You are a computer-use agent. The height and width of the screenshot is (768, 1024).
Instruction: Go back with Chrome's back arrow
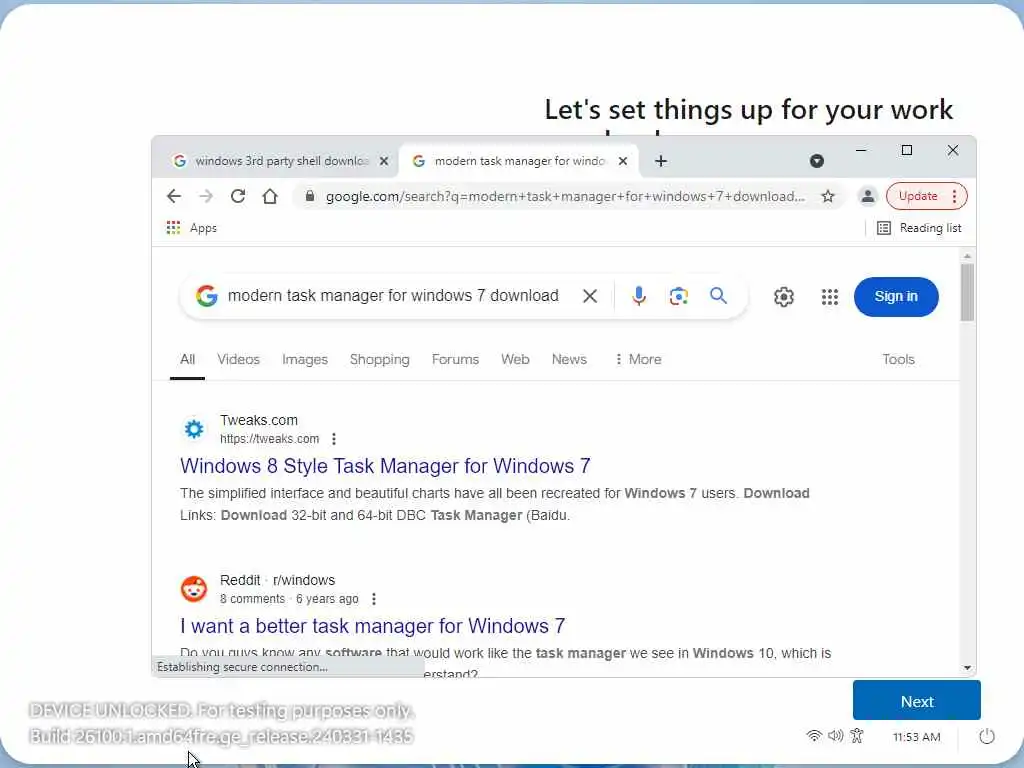pyautogui.click(x=174, y=196)
